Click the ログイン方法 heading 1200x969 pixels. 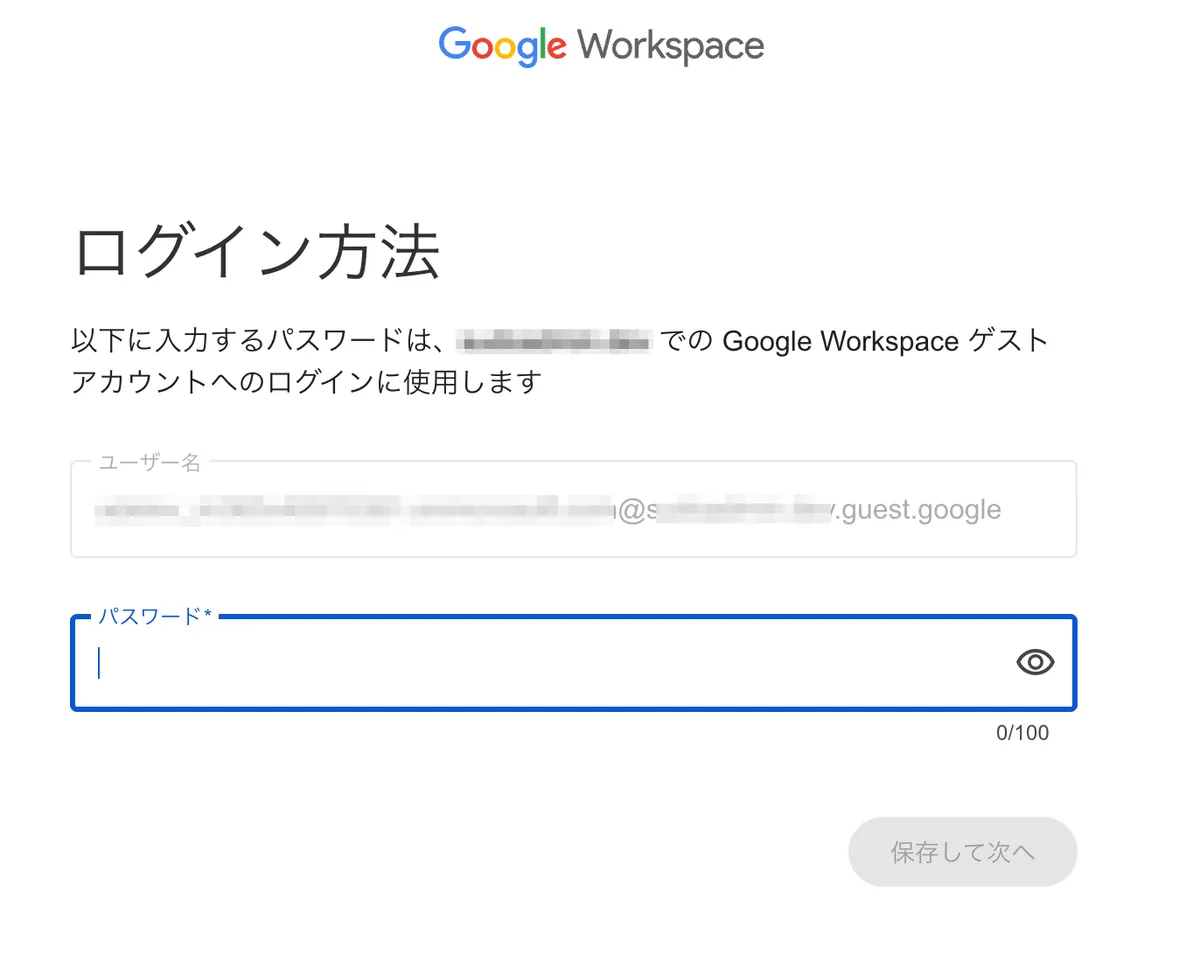(x=256, y=253)
